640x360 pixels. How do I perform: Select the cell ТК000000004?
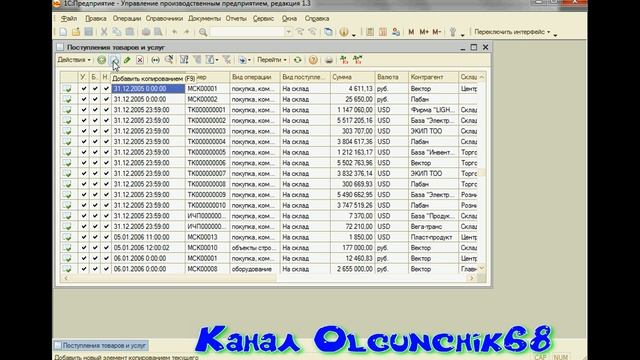[207, 142]
